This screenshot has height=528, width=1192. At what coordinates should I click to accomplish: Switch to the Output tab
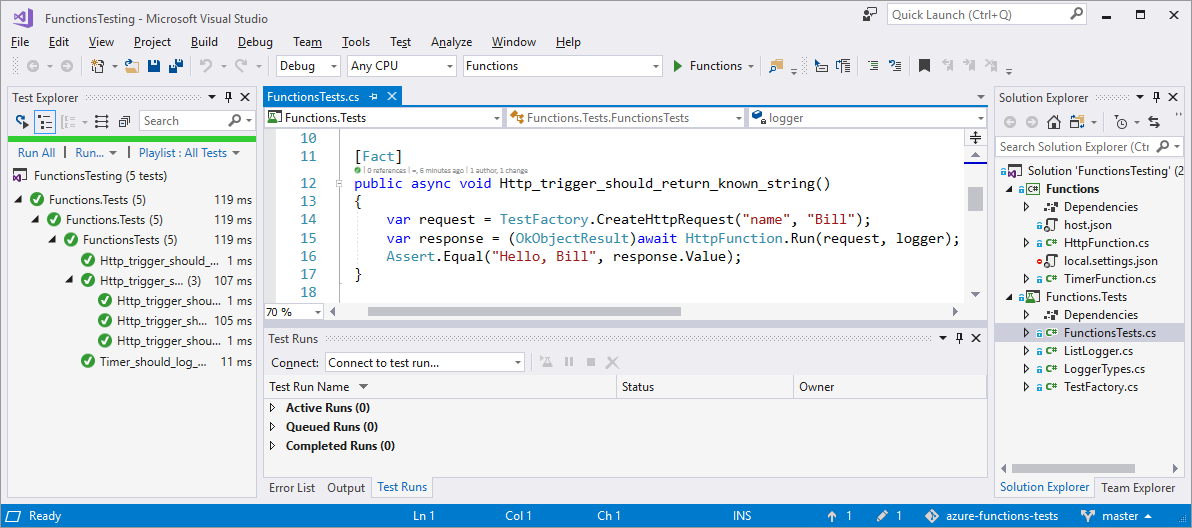[347, 488]
